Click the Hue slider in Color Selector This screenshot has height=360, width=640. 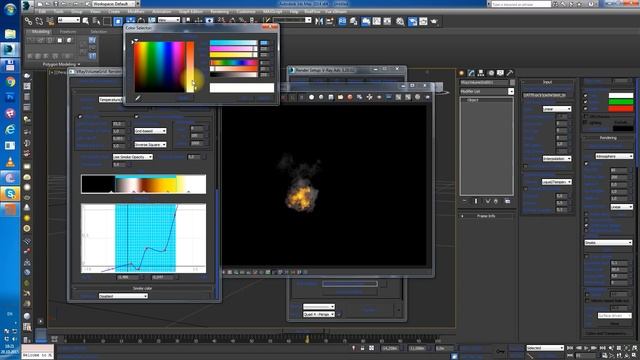(234, 62)
